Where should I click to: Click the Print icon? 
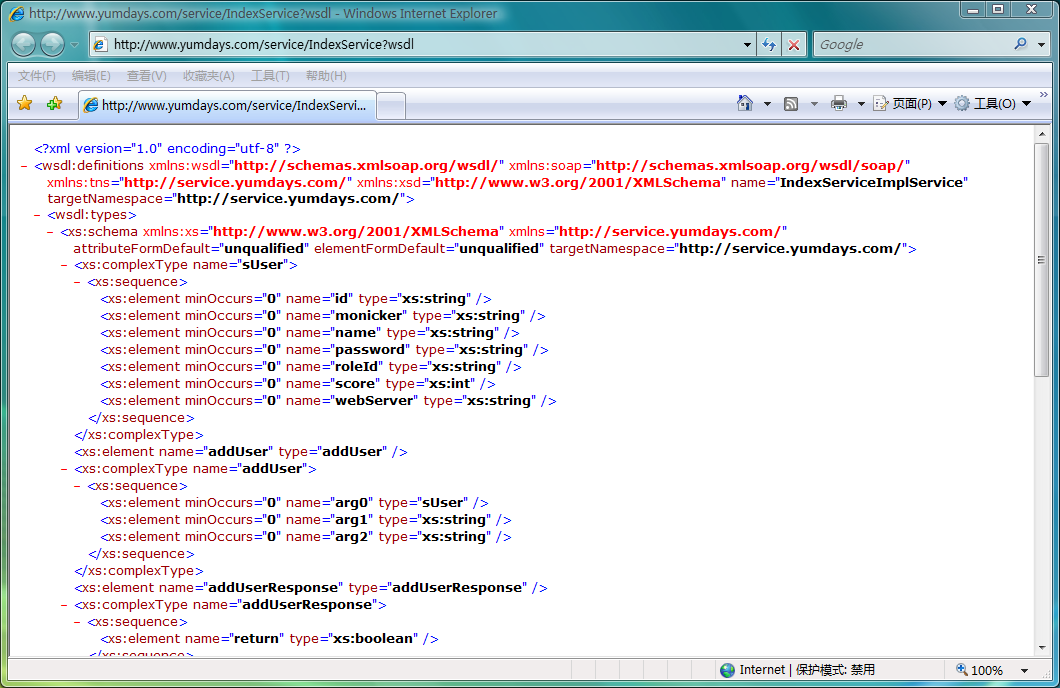tap(839, 103)
